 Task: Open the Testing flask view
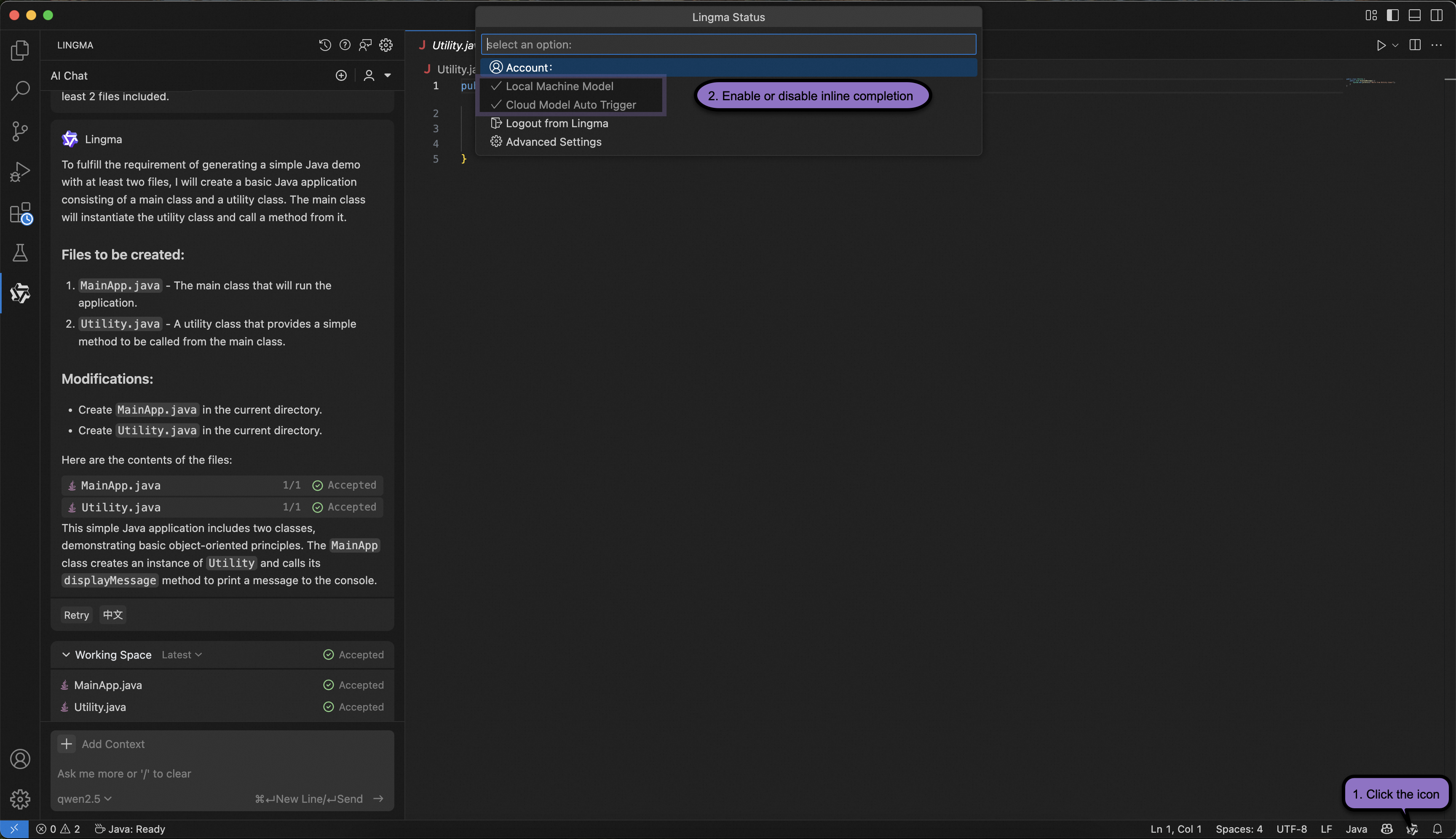pyautogui.click(x=20, y=252)
